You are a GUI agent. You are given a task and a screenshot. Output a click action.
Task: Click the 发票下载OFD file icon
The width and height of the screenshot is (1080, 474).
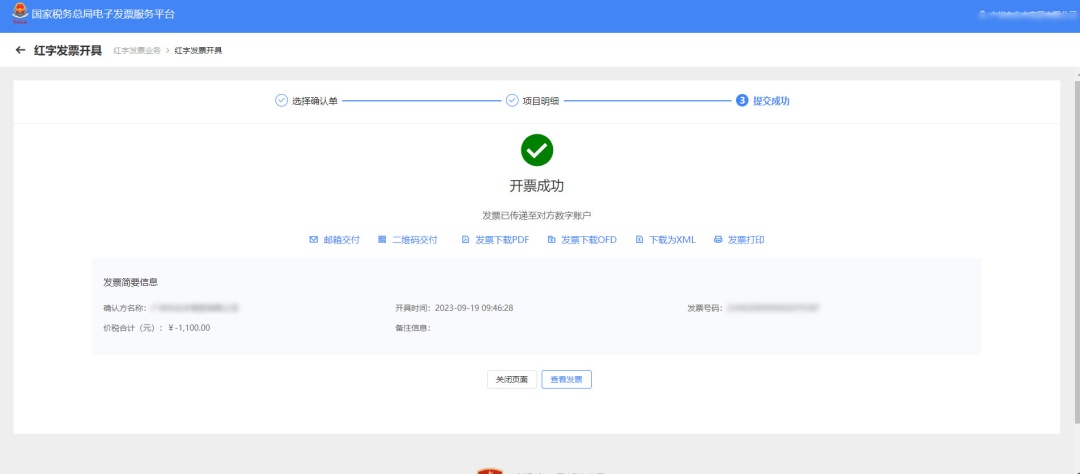point(552,240)
